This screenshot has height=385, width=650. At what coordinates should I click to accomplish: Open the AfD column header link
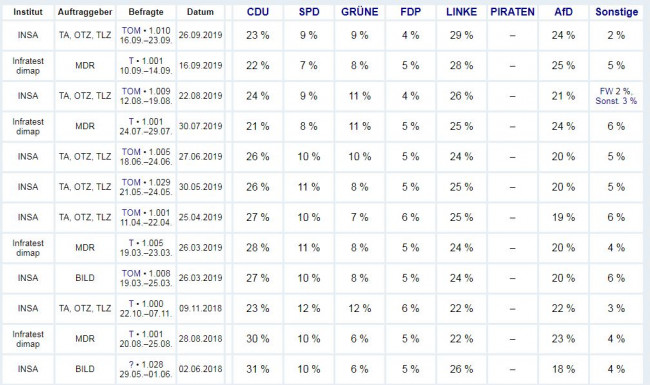[x=563, y=12]
